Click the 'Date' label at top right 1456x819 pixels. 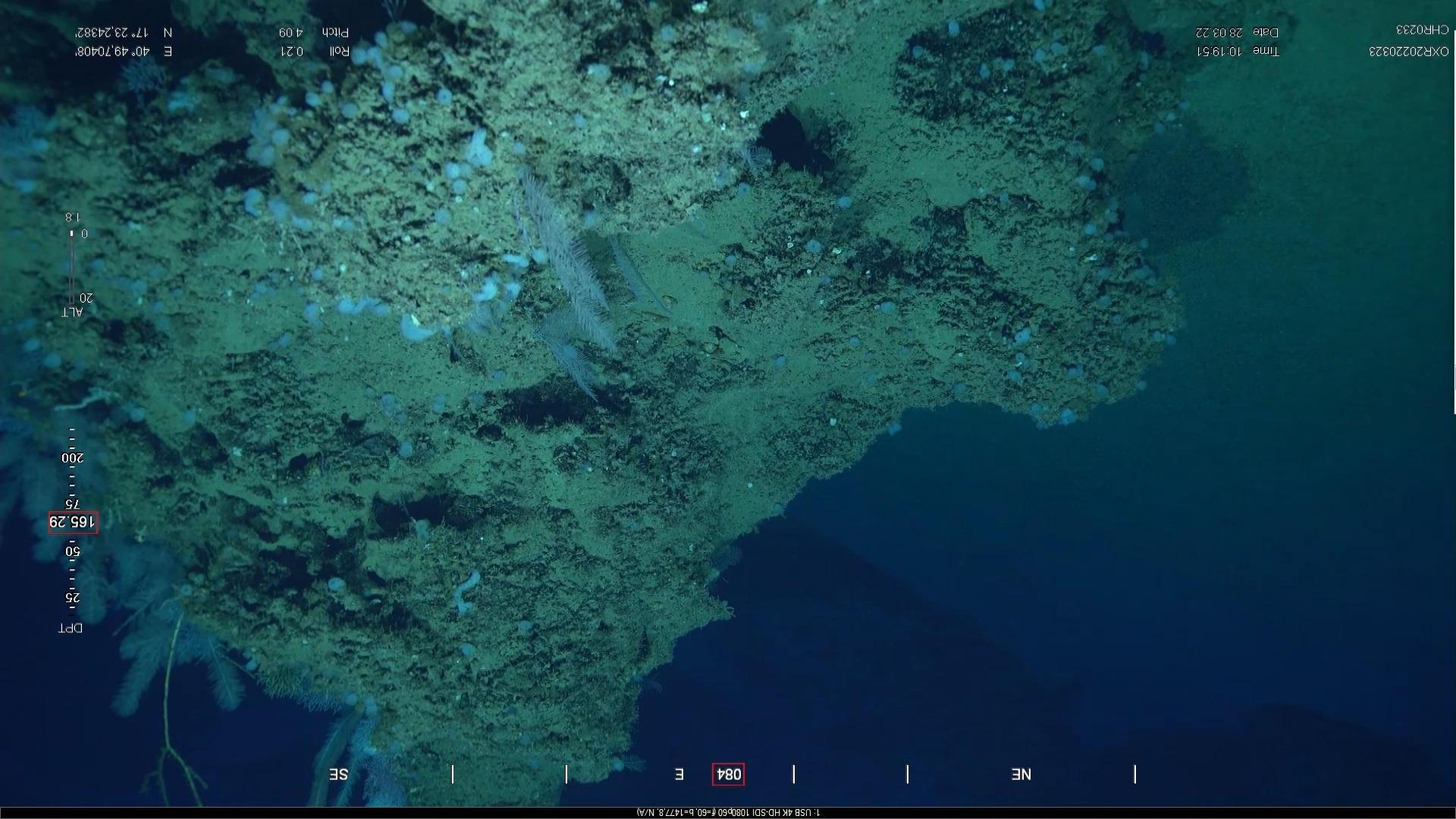coord(1265,33)
